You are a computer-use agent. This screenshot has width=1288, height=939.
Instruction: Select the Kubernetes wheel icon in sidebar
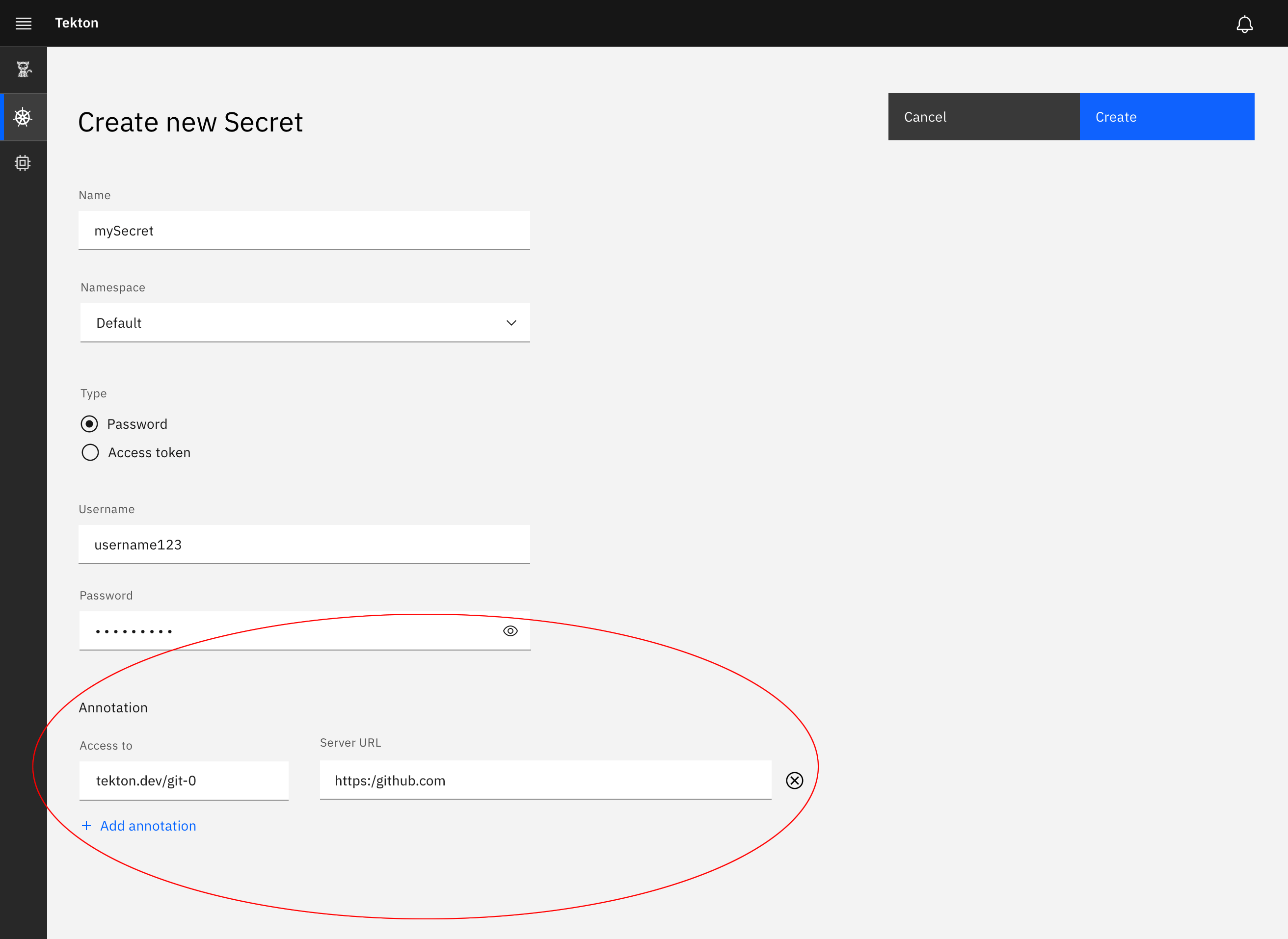pyautogui.click(x=23, y=117)
